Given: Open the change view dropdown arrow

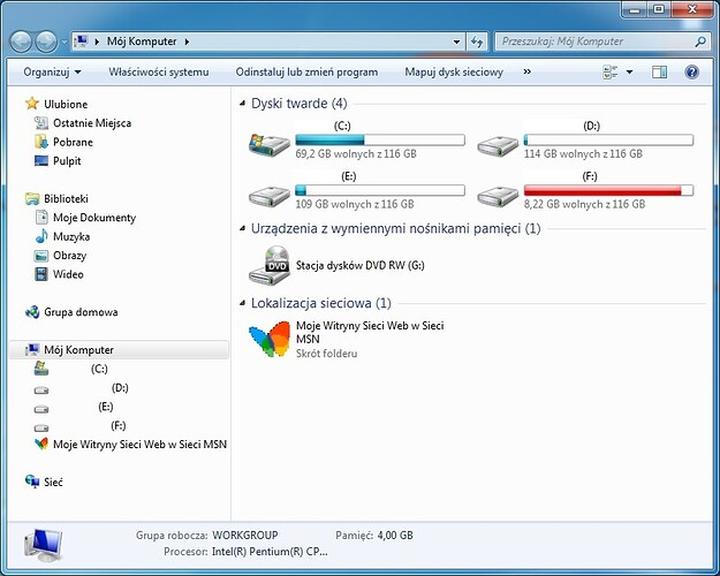Looking at the screenshot, I should 629,72.
